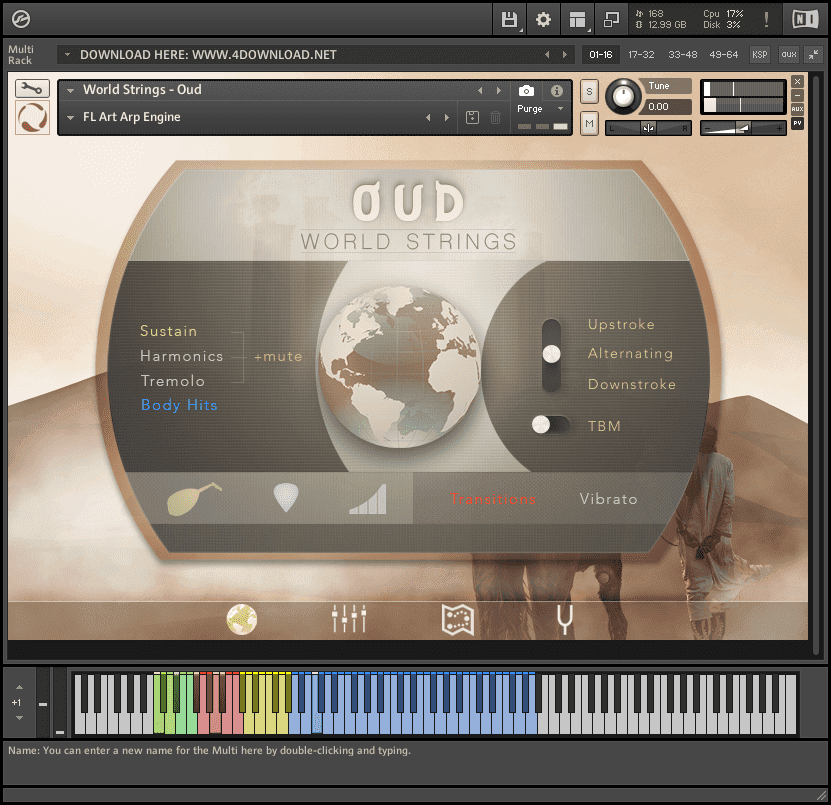Viewport: 831px width, 805px height.
Task: Click the rotating globe in the center
Action: (x=399, y=367)
